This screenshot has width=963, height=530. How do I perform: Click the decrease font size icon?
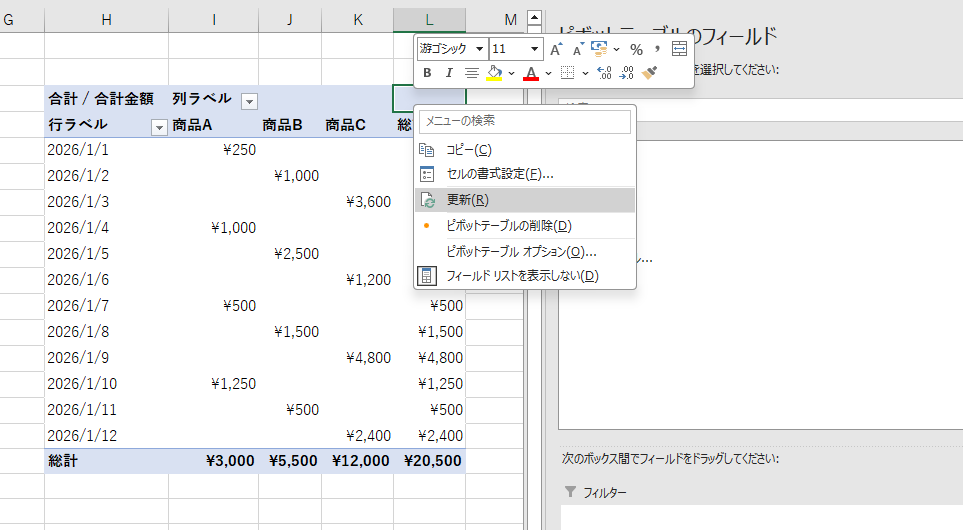click(x=578, y=49)
